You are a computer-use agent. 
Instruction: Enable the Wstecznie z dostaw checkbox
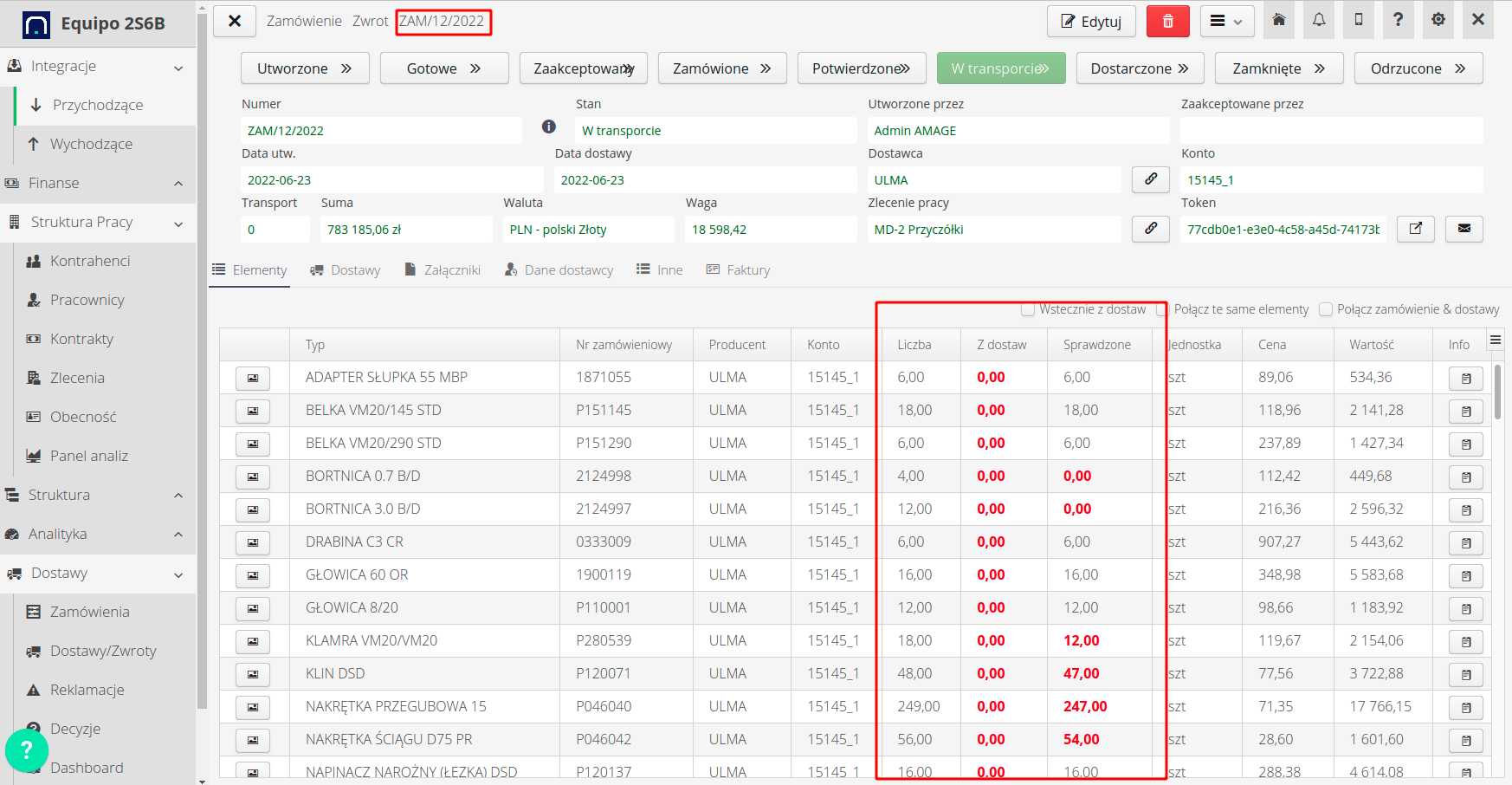tap(1028, 308)
